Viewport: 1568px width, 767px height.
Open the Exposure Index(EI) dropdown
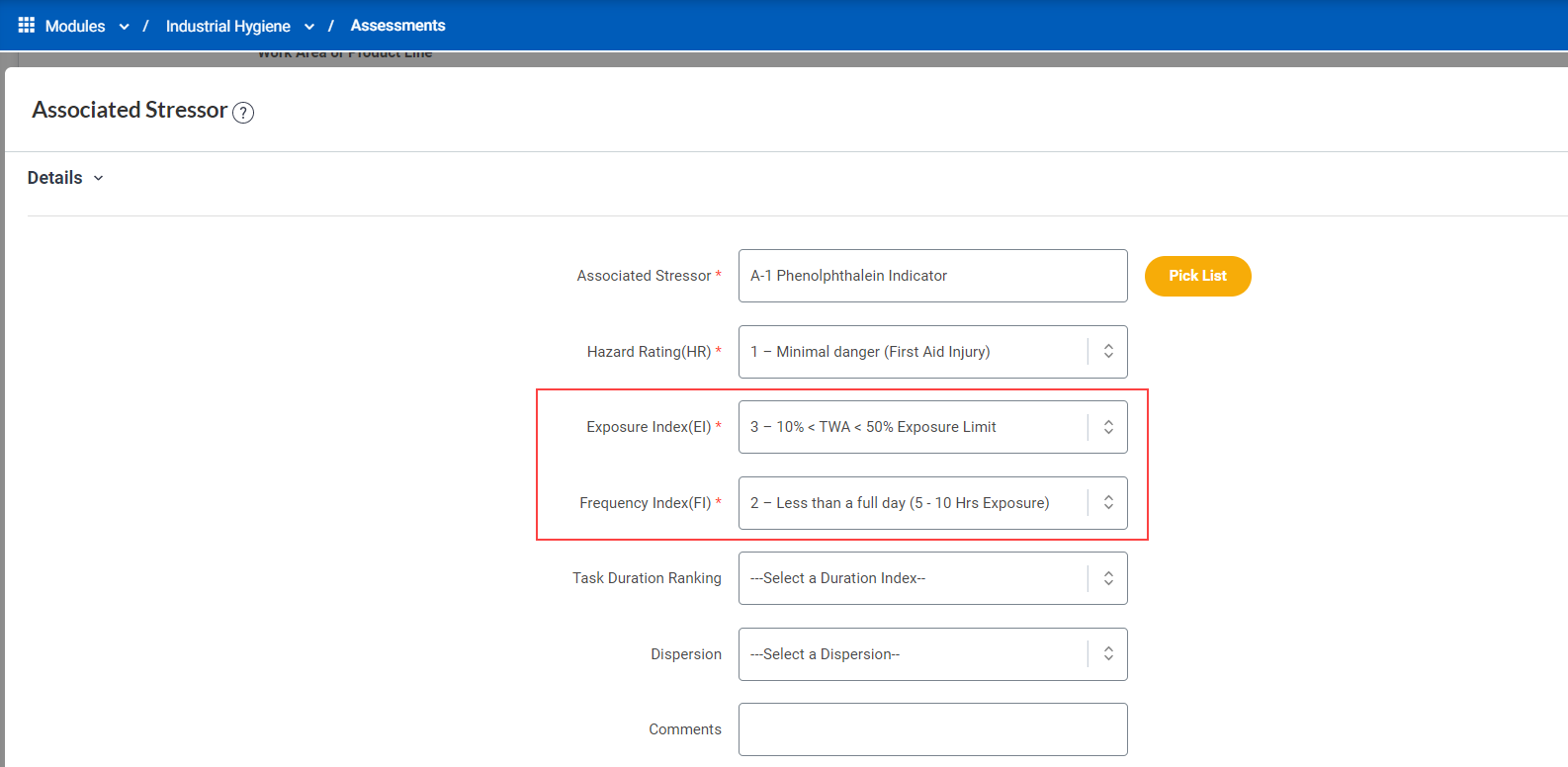[x=932, y=427]
